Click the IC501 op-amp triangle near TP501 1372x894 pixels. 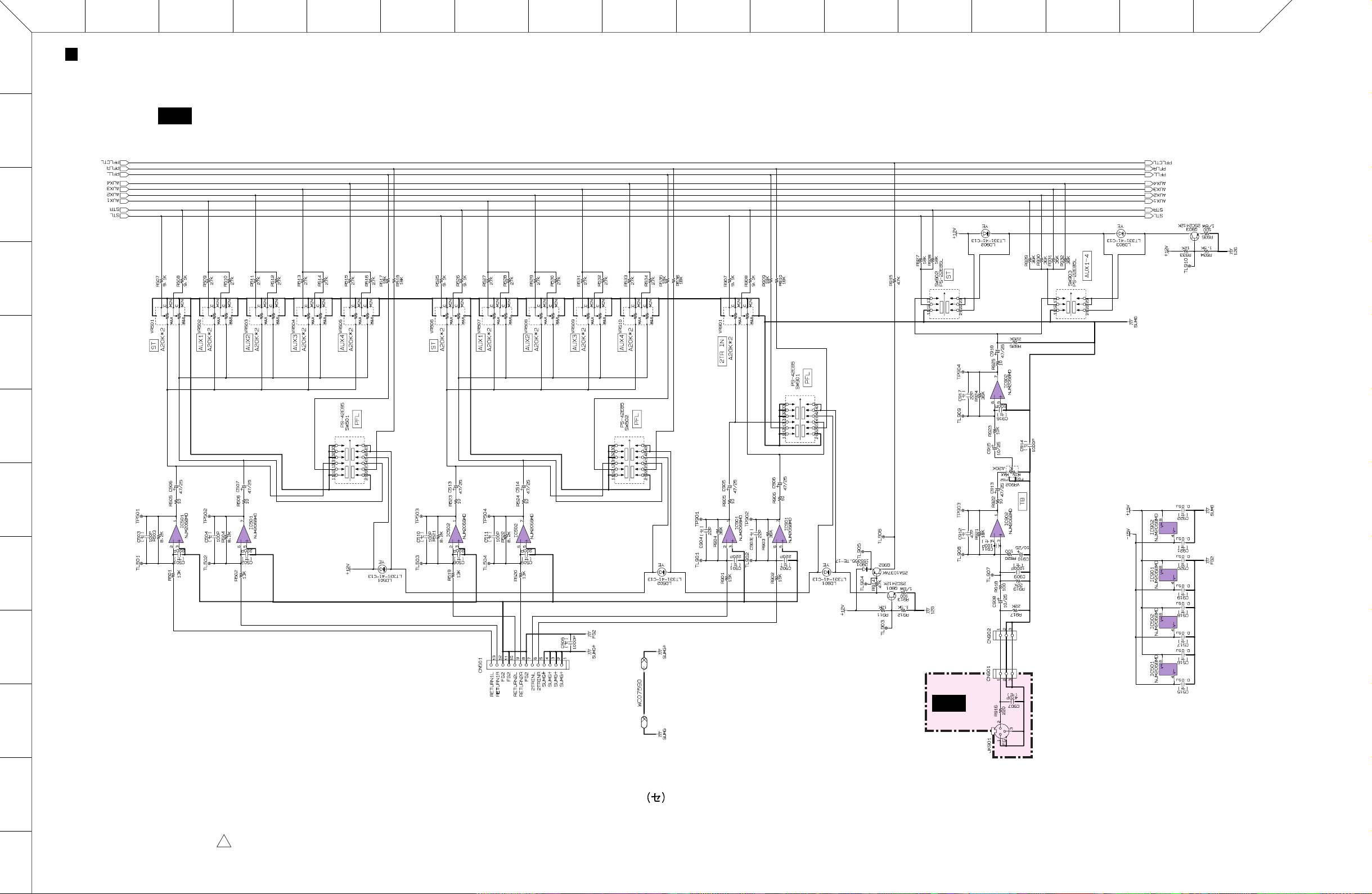[x=177, y=534]
